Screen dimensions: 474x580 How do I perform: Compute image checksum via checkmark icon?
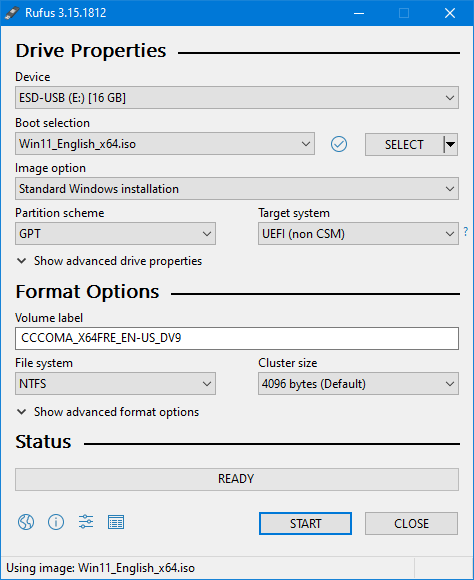[339, 144]
